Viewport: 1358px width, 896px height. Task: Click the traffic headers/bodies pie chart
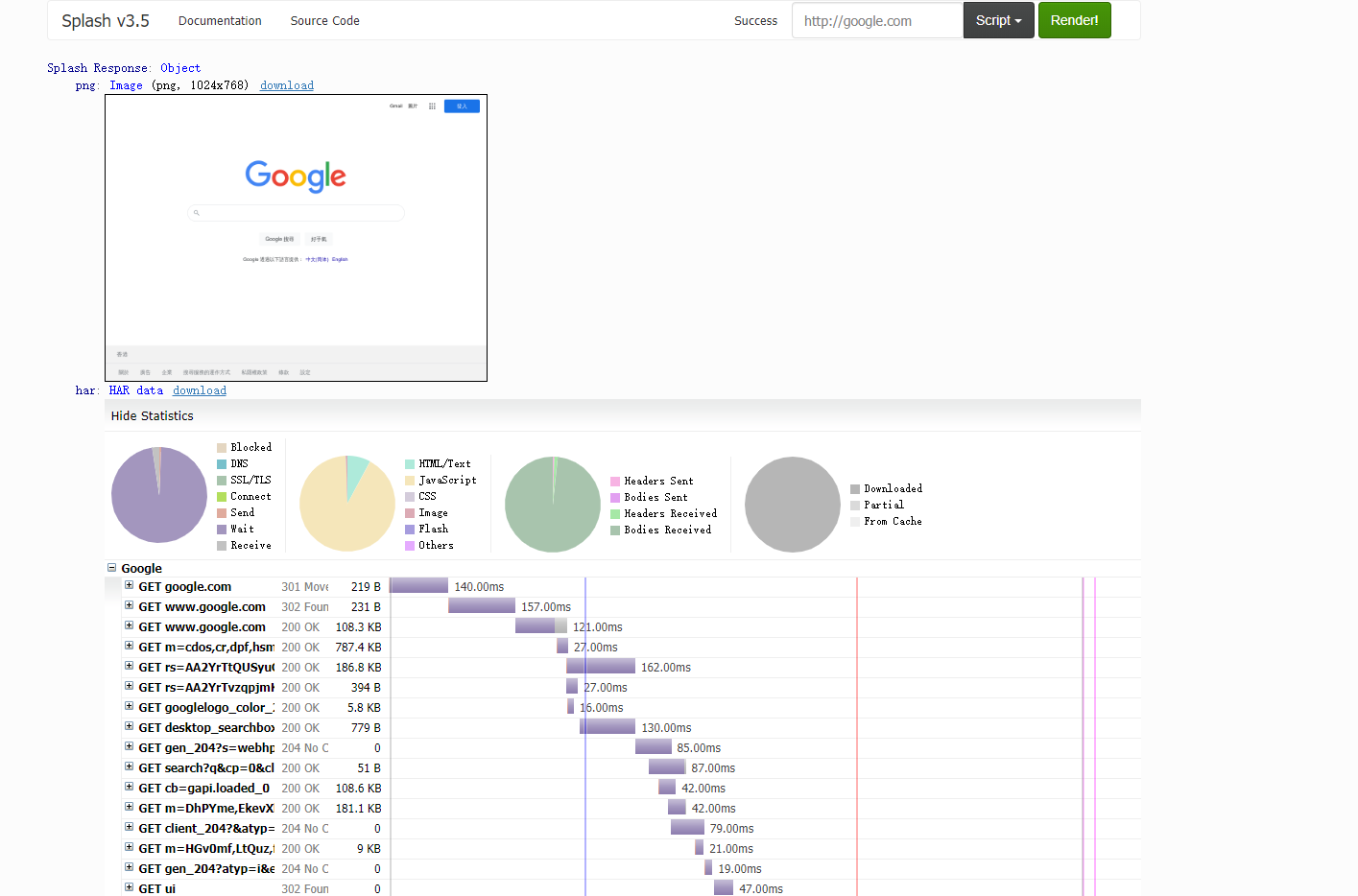point(553,505)
